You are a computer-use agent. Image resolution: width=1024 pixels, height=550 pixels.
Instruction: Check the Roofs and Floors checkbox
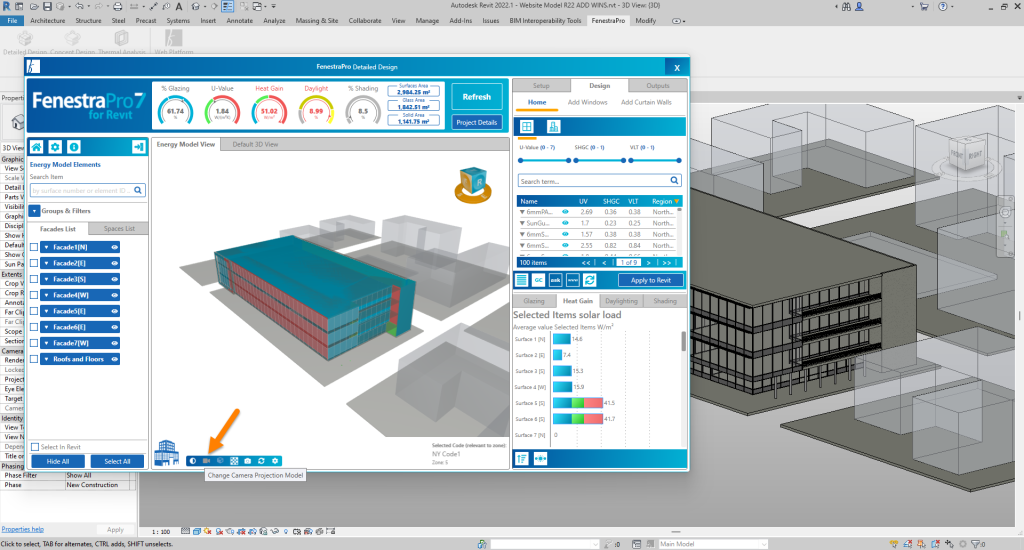click(x=34, y=359)
